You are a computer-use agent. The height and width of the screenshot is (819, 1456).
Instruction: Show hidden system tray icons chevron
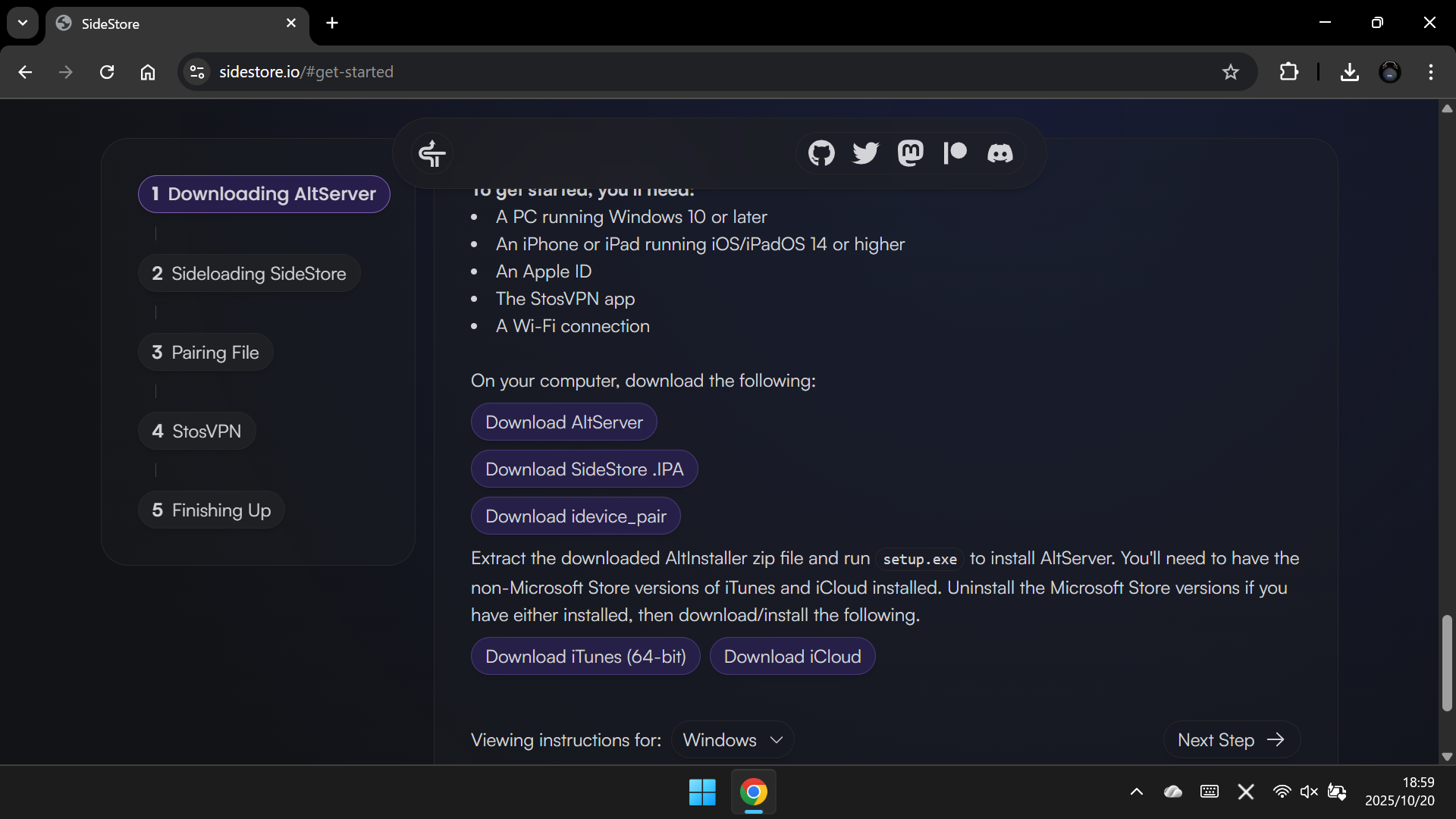1136,792
